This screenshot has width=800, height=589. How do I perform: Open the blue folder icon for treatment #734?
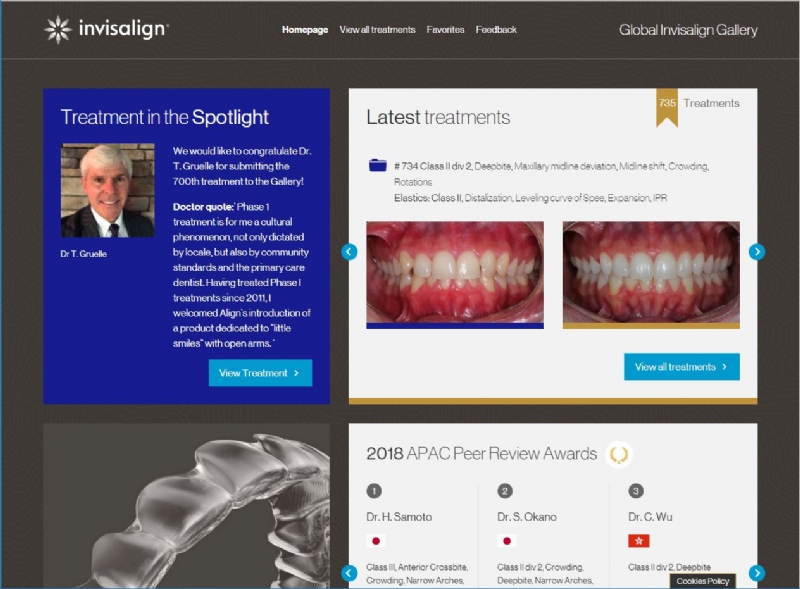pyautogui.click(x=378, y=165)
